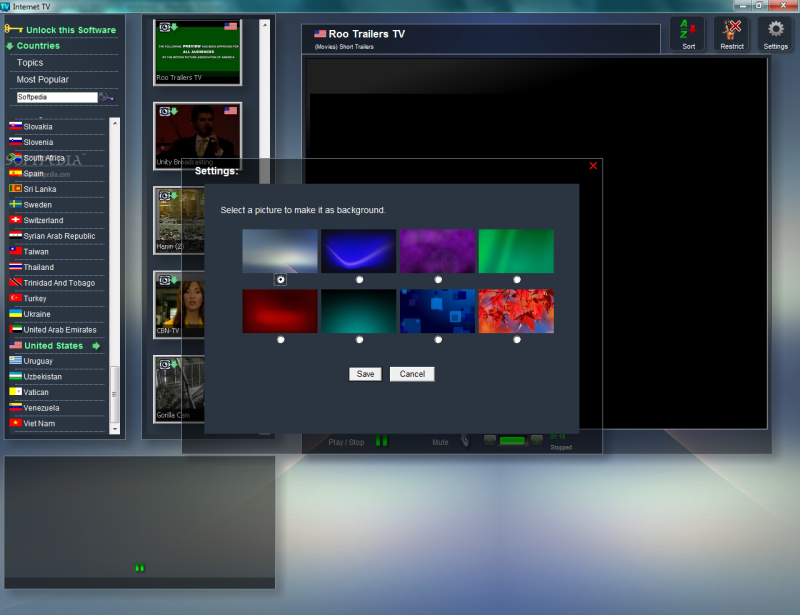This screenshot has width=800, height=615.
Task: Select Uzbekistan in country list
Action: click(x=42, y=377)
